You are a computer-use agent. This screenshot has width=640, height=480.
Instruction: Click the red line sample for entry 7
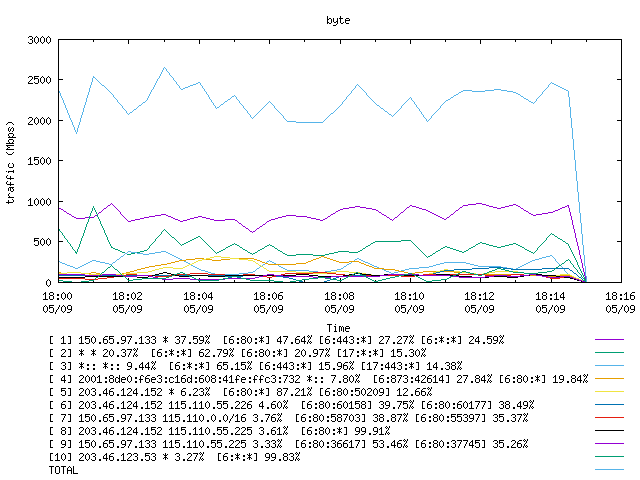point(609,418)
